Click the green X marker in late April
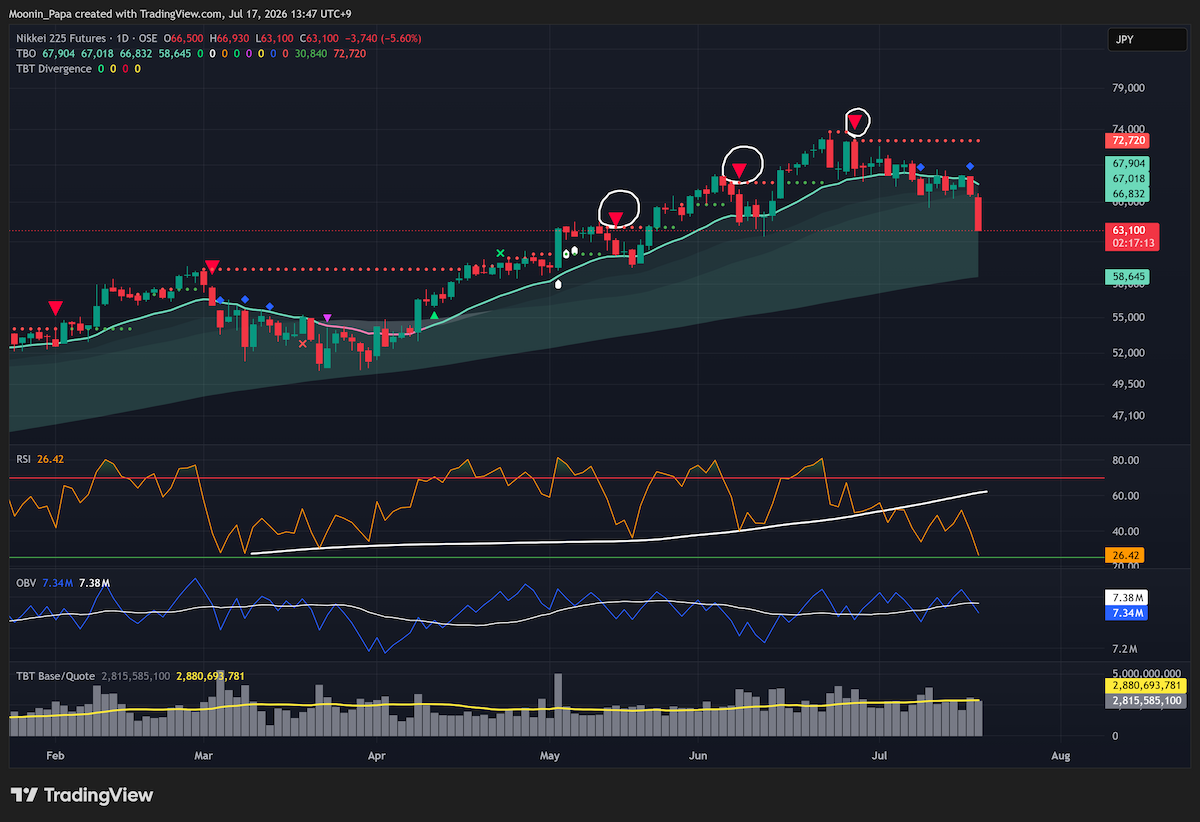Viewport: 1200px width, 822px height. coord(500,254)
